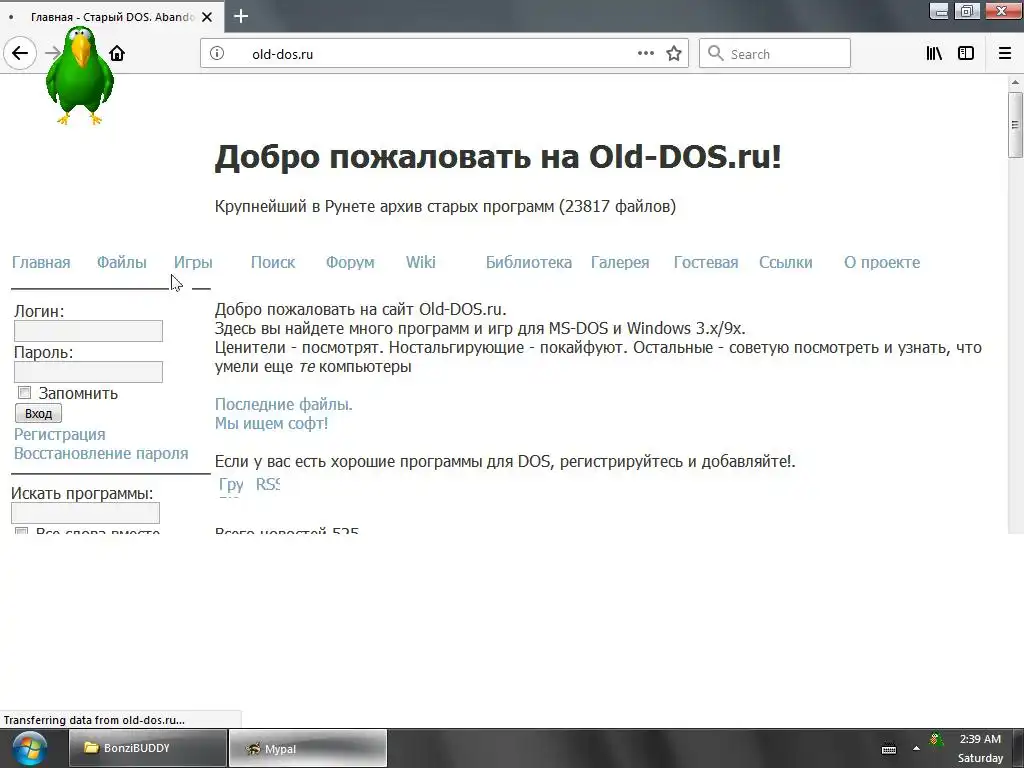Viewport: 1024px width, 768px height.
Task: Check the Запомнить checkbox
Action: pyautogui.click(x=24, y=392)
